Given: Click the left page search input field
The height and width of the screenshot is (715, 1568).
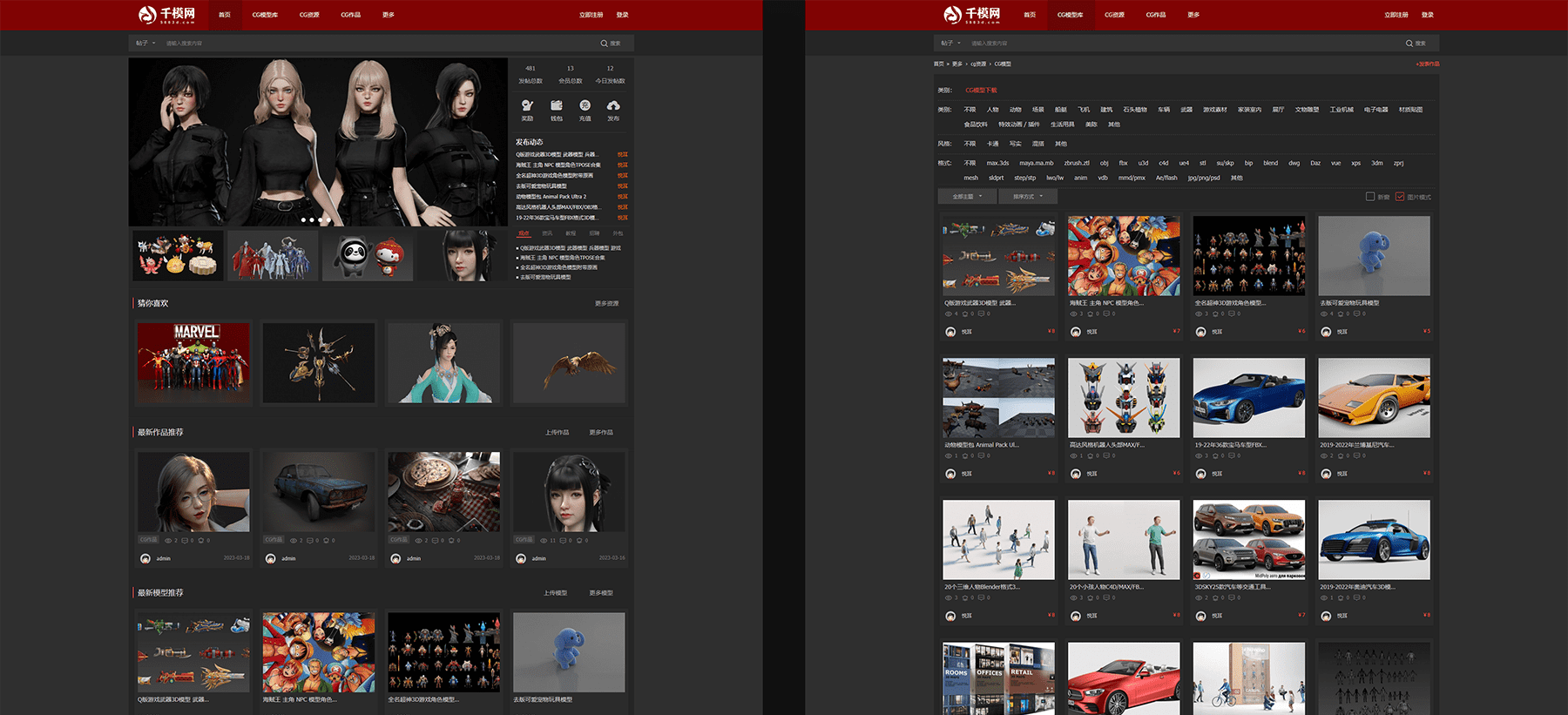Looking at the screenshot, I should 379,43.
